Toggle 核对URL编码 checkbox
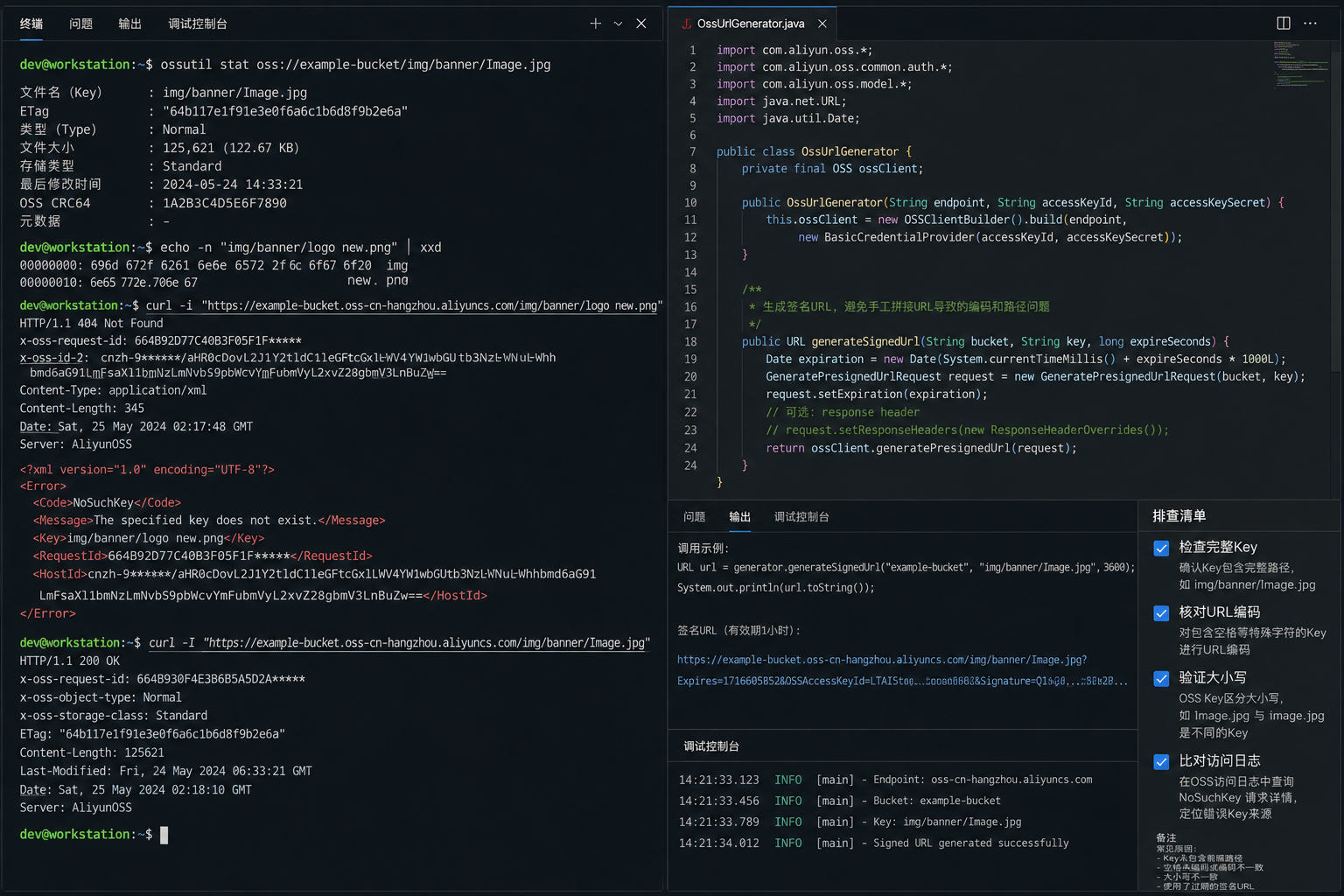1344x896 pixels. [1161, 612]
